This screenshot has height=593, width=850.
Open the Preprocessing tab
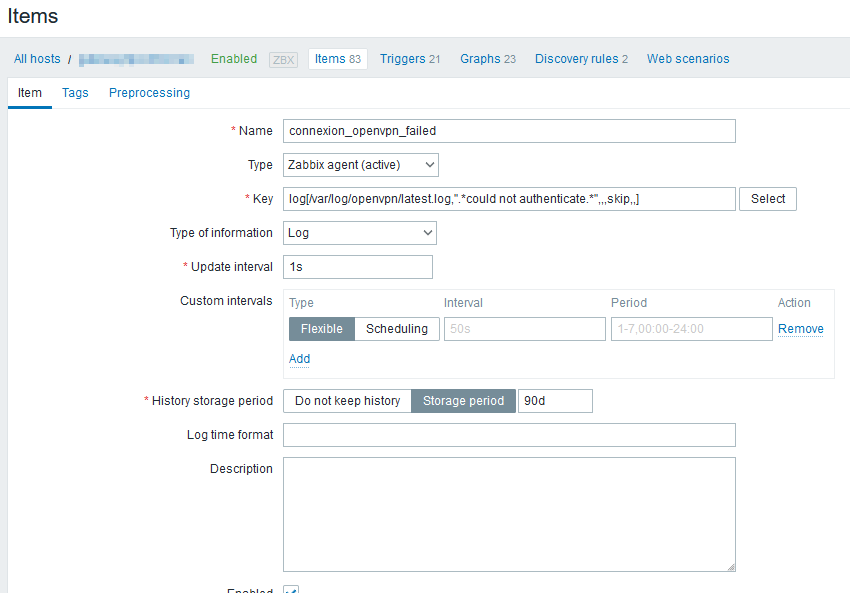pyautogui.click(x=149, y=93)
